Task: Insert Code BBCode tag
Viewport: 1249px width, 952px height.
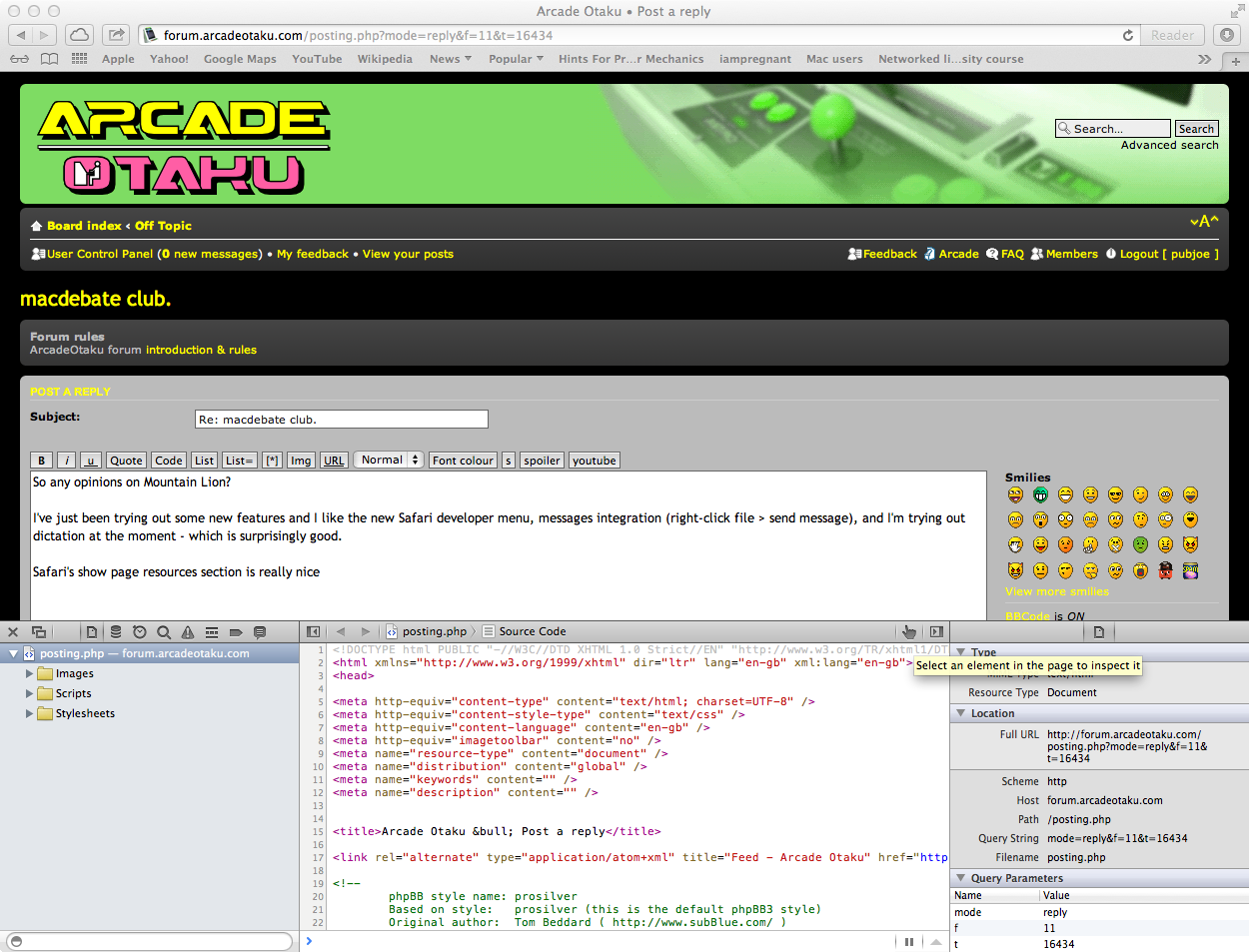Action: (x=169, y=461)
